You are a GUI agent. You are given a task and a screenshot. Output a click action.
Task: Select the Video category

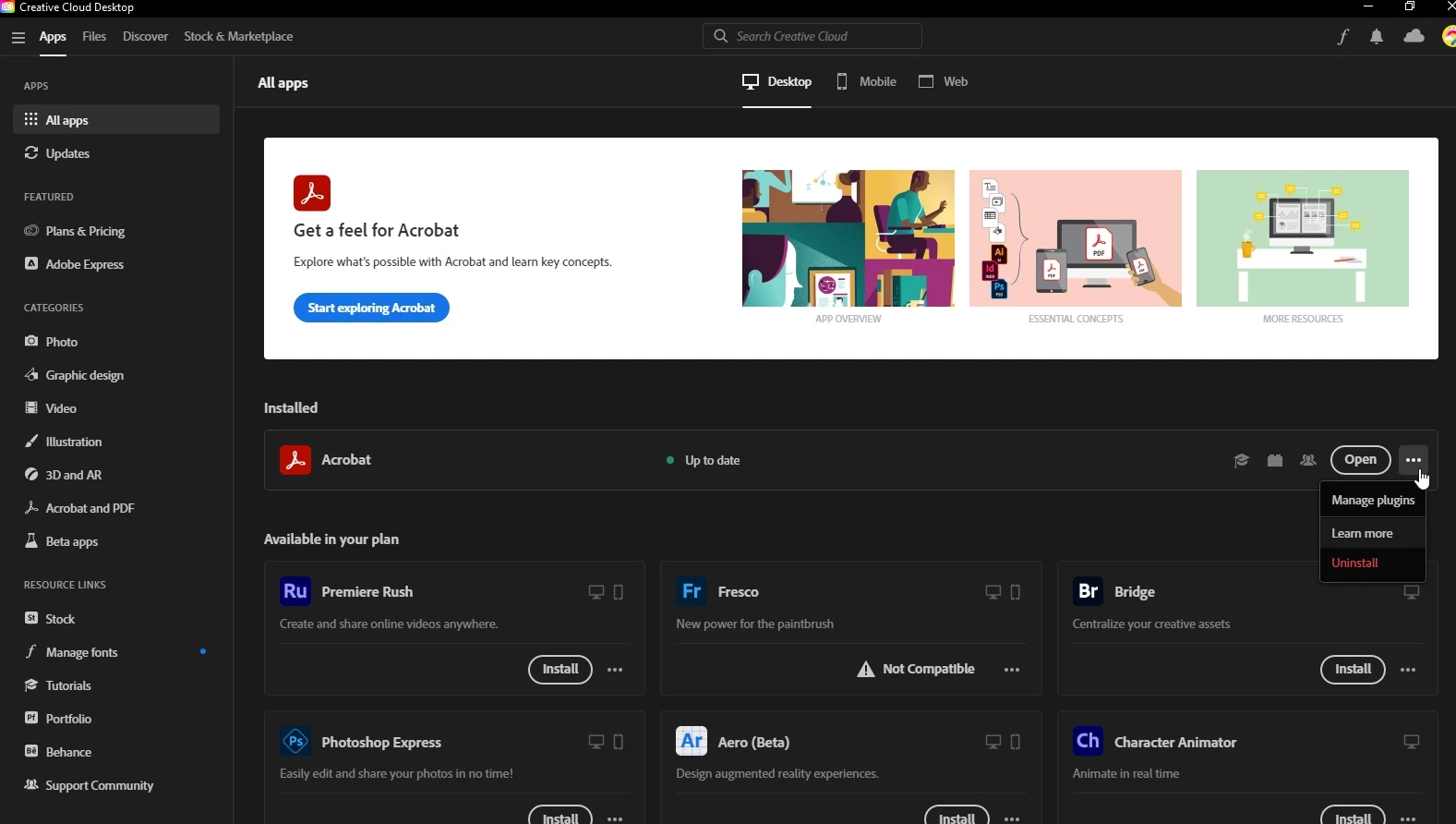[116, 408]
